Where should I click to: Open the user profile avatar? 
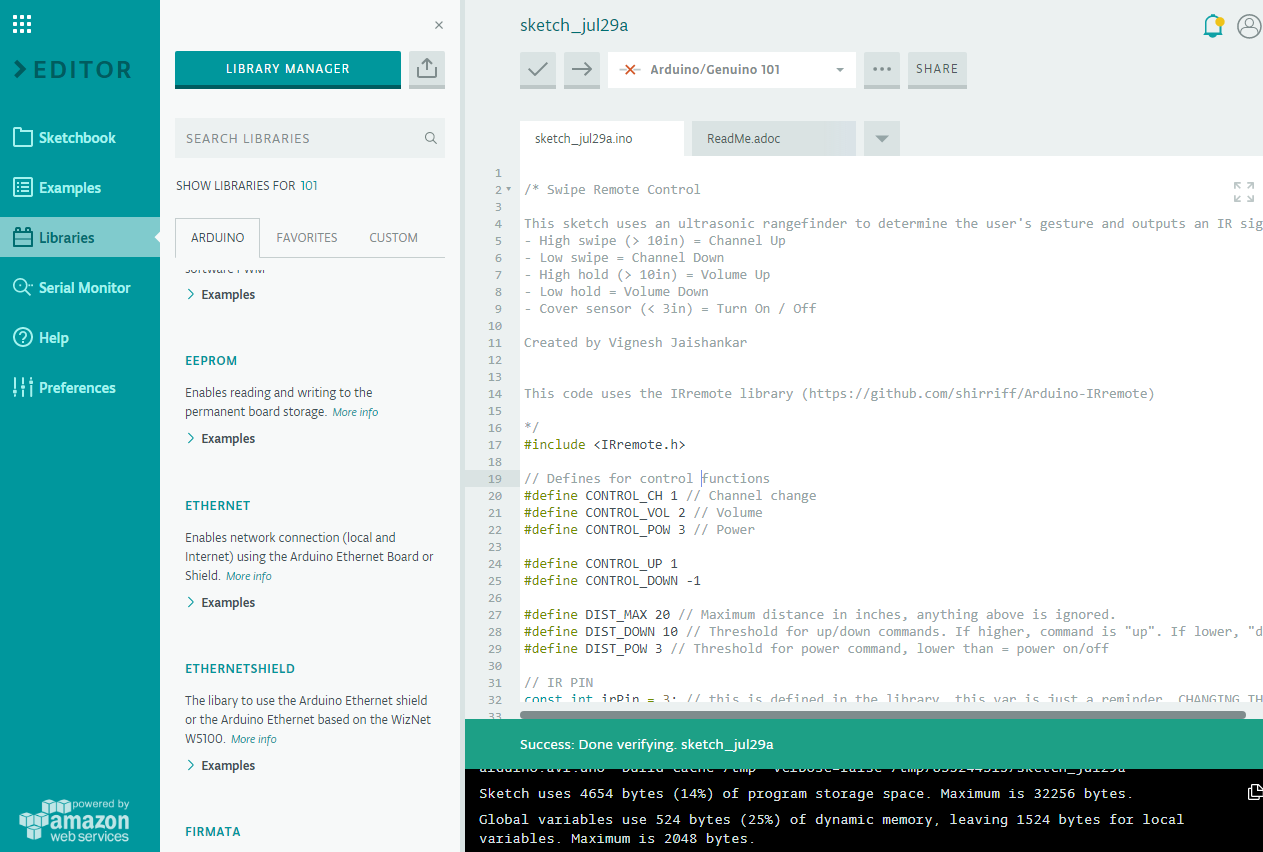(1249, 26)
